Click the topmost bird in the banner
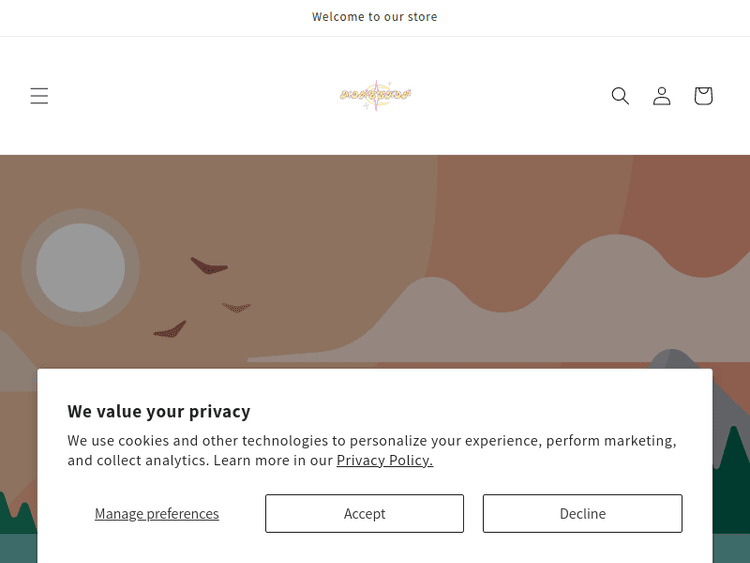This screenshot has width=750, height=563. coord(209,266)
